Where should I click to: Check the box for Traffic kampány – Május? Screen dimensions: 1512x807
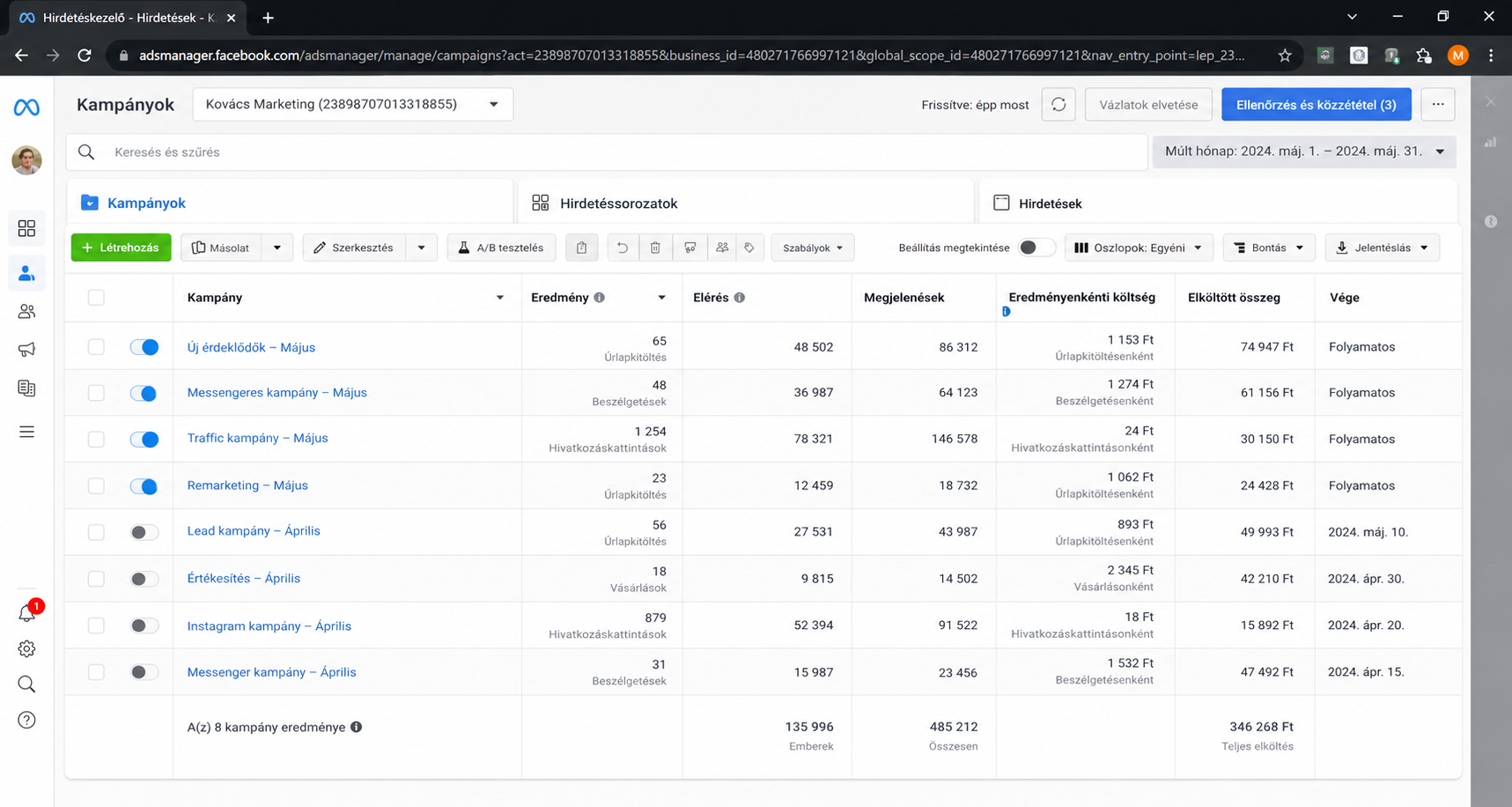point(96,440)
